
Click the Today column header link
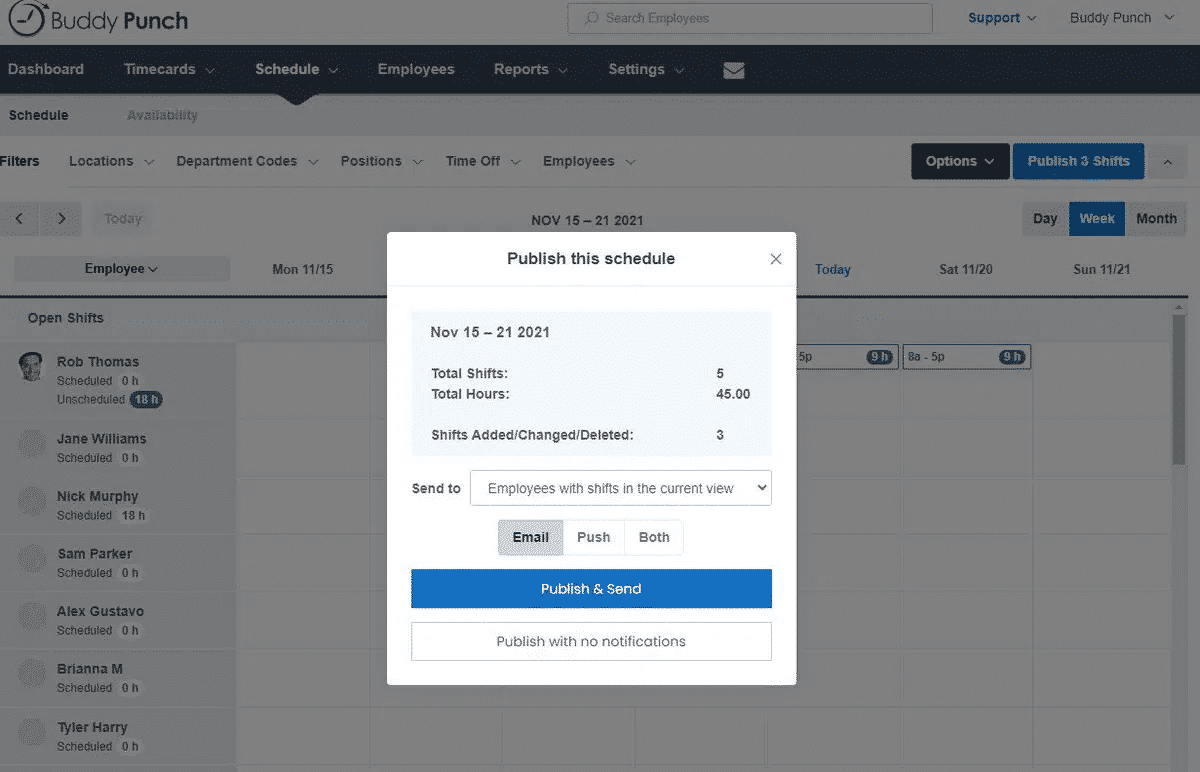point(832,269)
